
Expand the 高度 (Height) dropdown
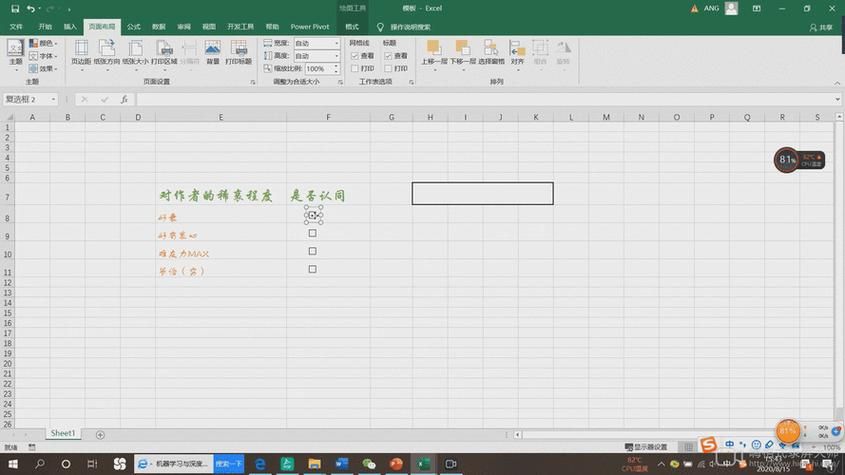(336, 56)
